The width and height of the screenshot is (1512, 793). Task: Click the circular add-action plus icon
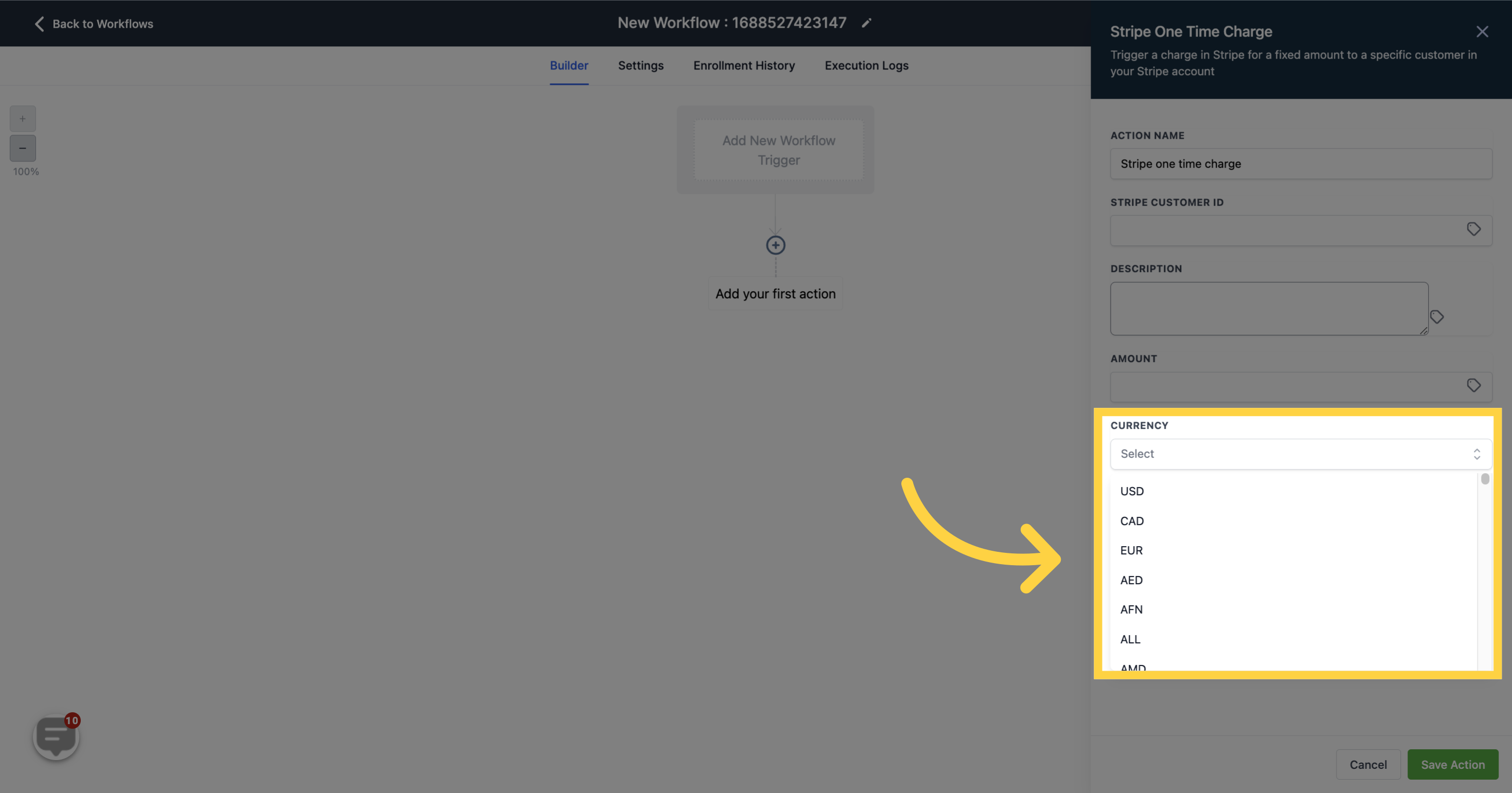coord(775,245)
